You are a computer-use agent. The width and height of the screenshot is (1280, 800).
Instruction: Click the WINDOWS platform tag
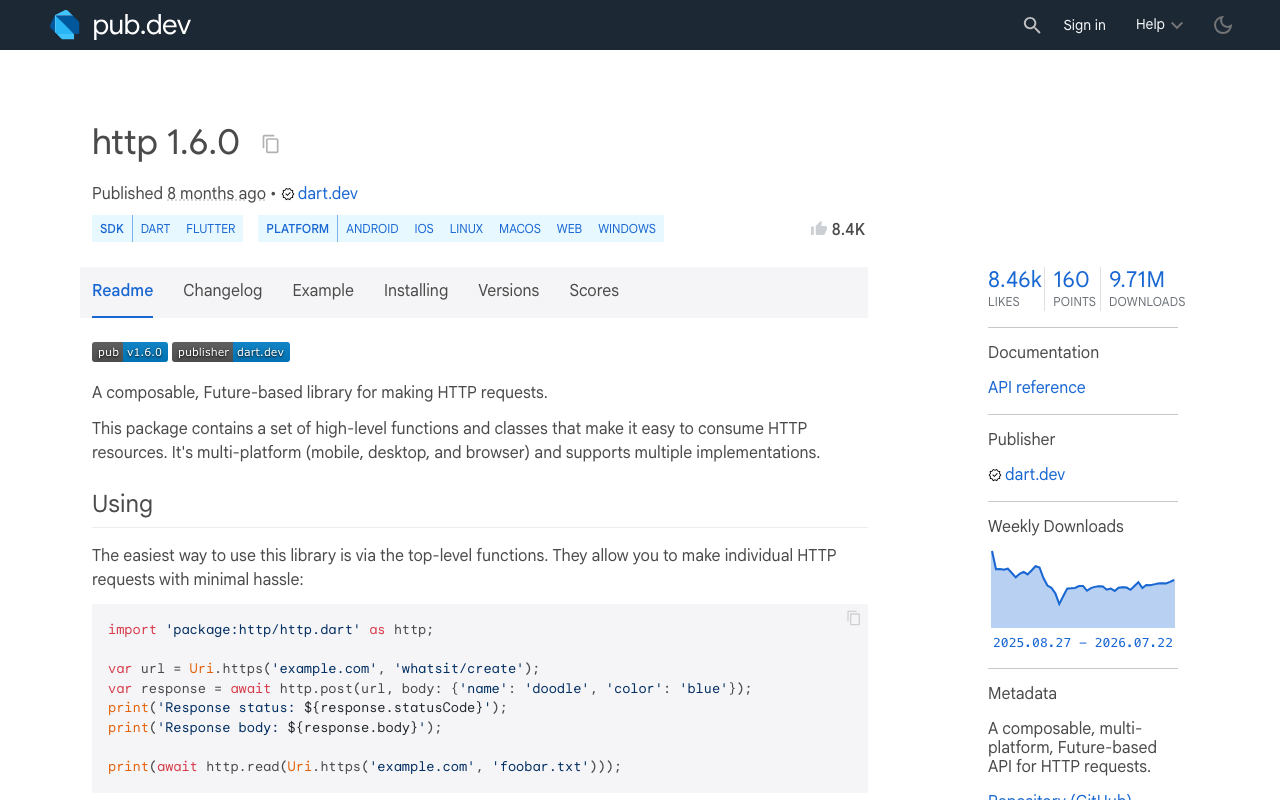(x=627, y=229)
